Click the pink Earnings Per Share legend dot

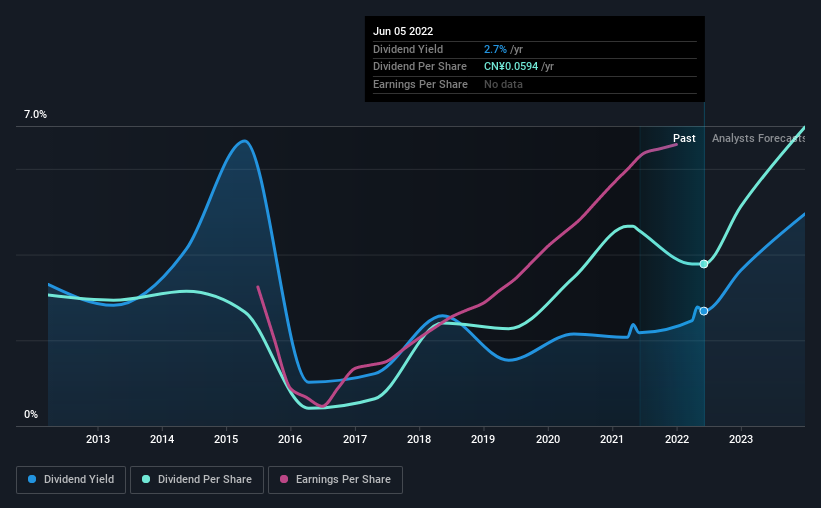click(x=284, y=479)
